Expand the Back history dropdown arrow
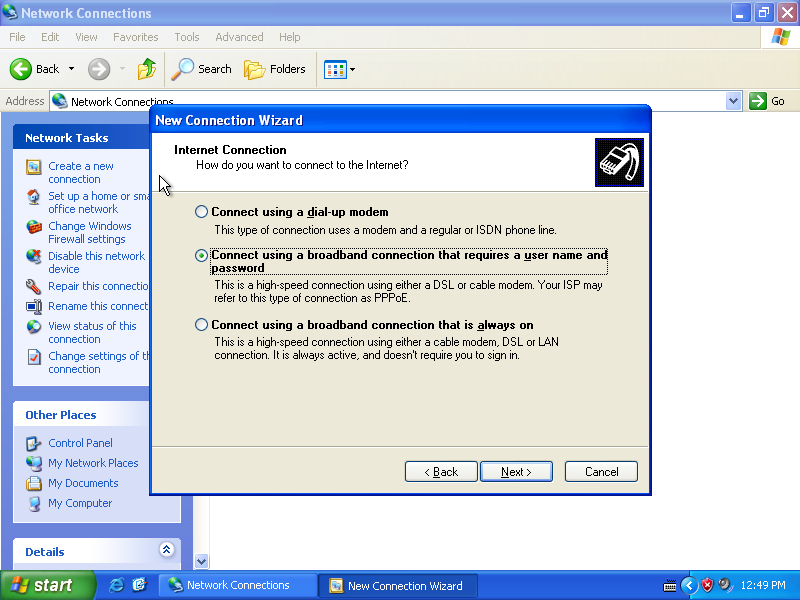 click(x=71, y=69)
